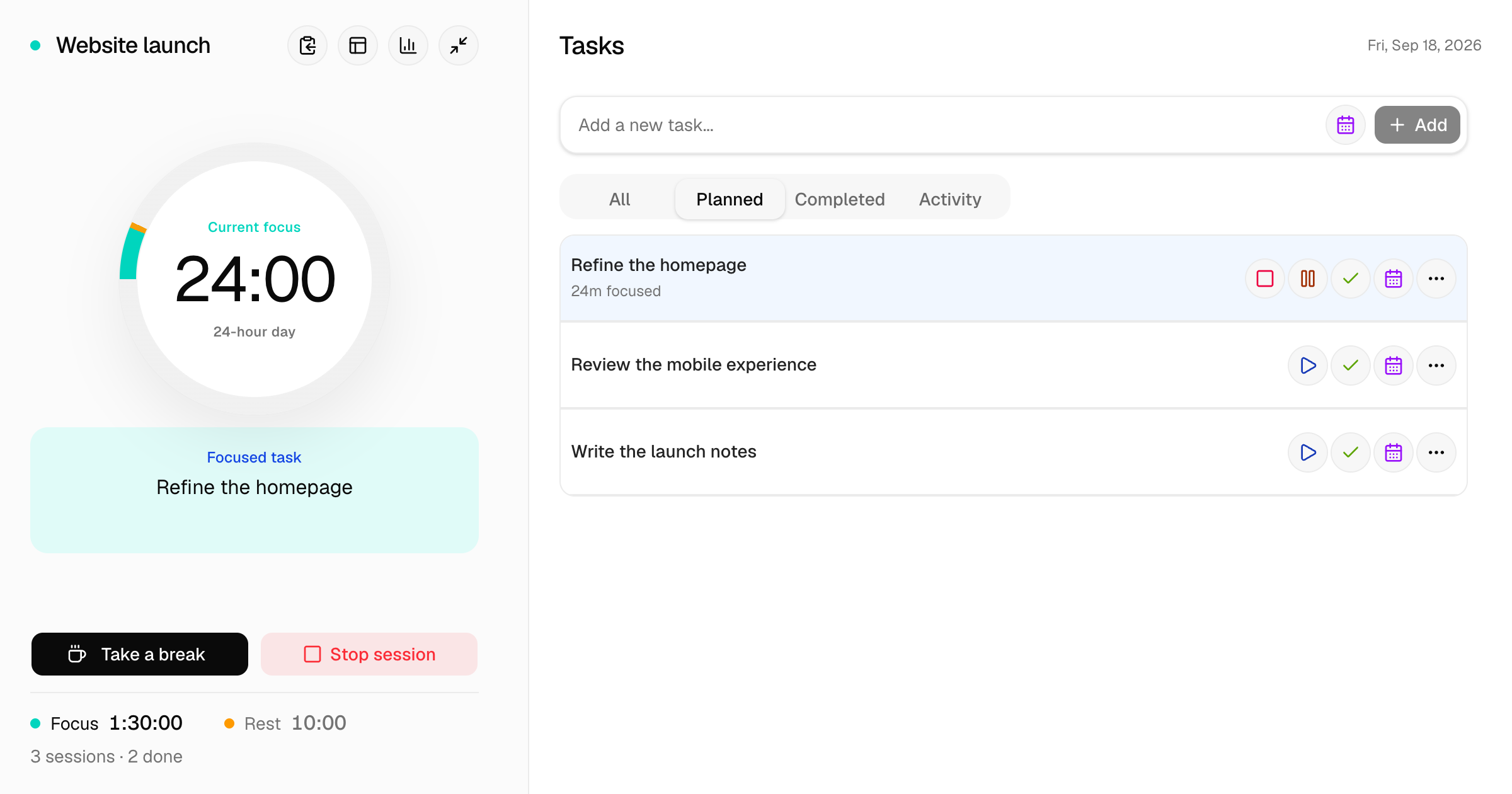
Task: Click the Fri, Sep 18, 2026 date
Action: [1424, 45]
